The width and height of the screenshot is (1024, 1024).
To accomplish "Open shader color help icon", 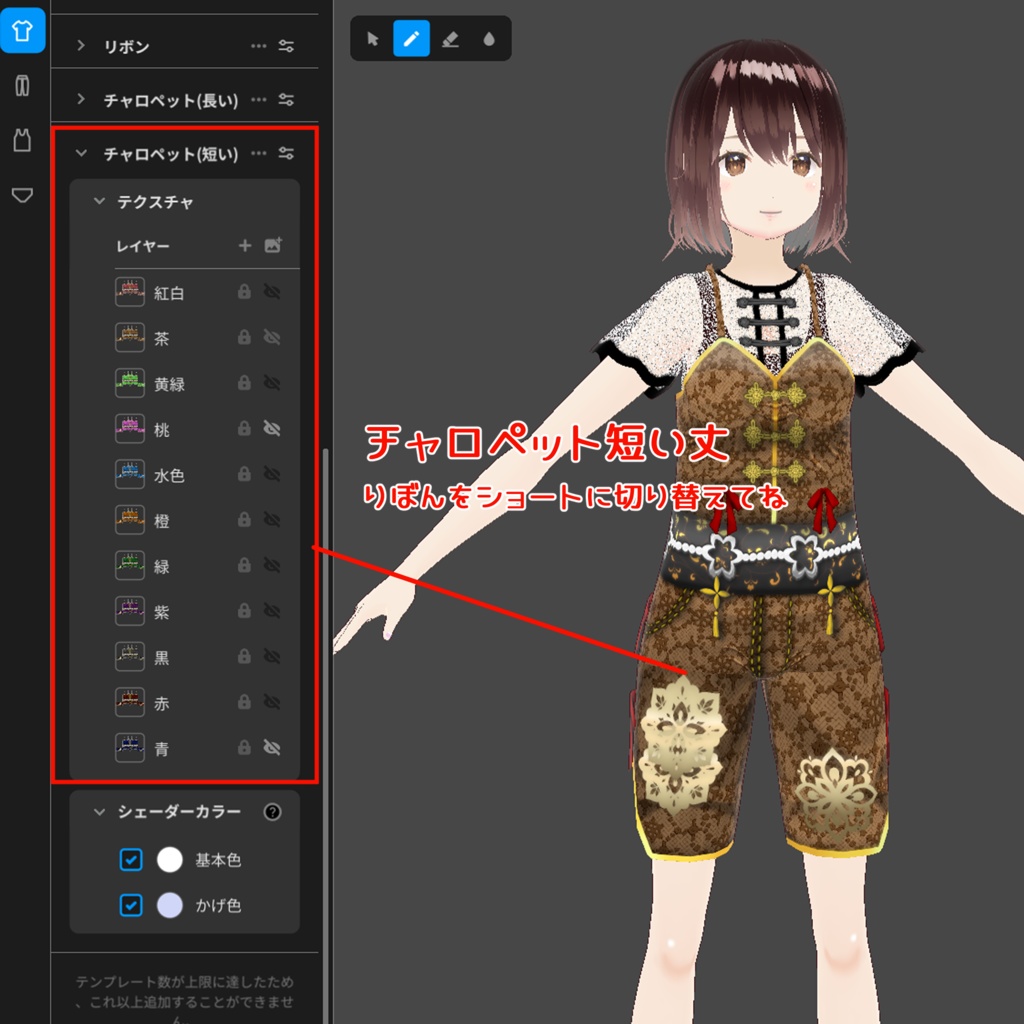I will click(272, 812).
